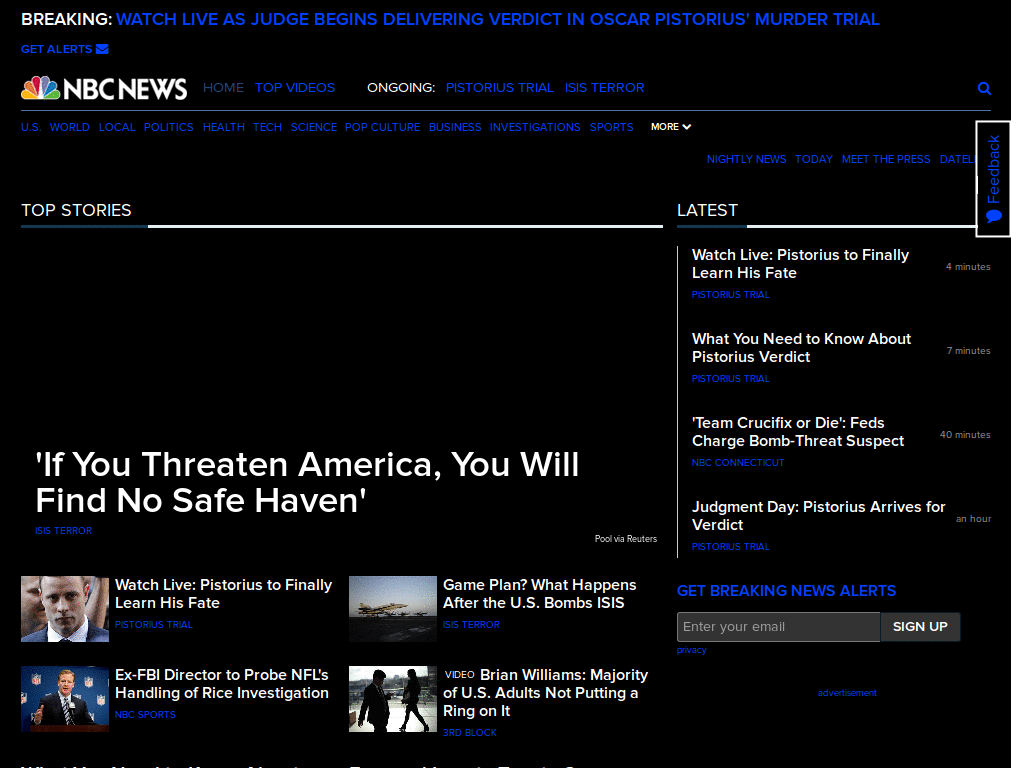The width and height of the screenshot is (1024, 768).
Task: Expand the MORE sections dropdown
Action: click(671, 127)
